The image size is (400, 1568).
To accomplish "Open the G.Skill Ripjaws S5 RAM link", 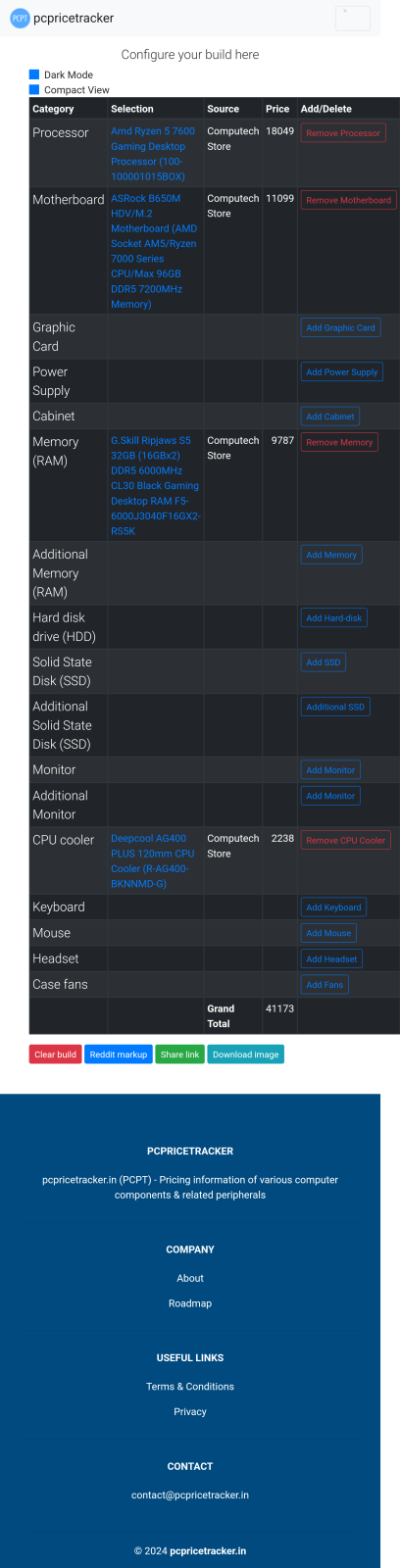I will (x=155, y=486).
